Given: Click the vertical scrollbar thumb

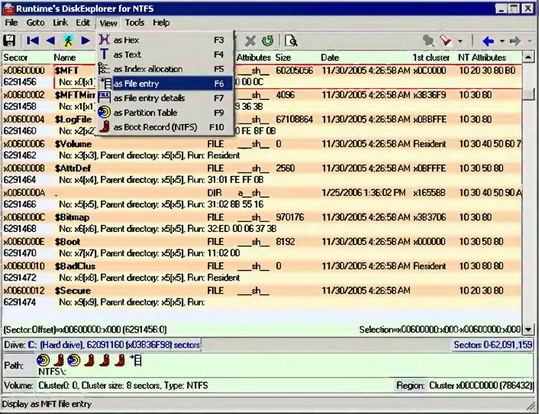Looking at the screenshot, I should tap(528, 94).
